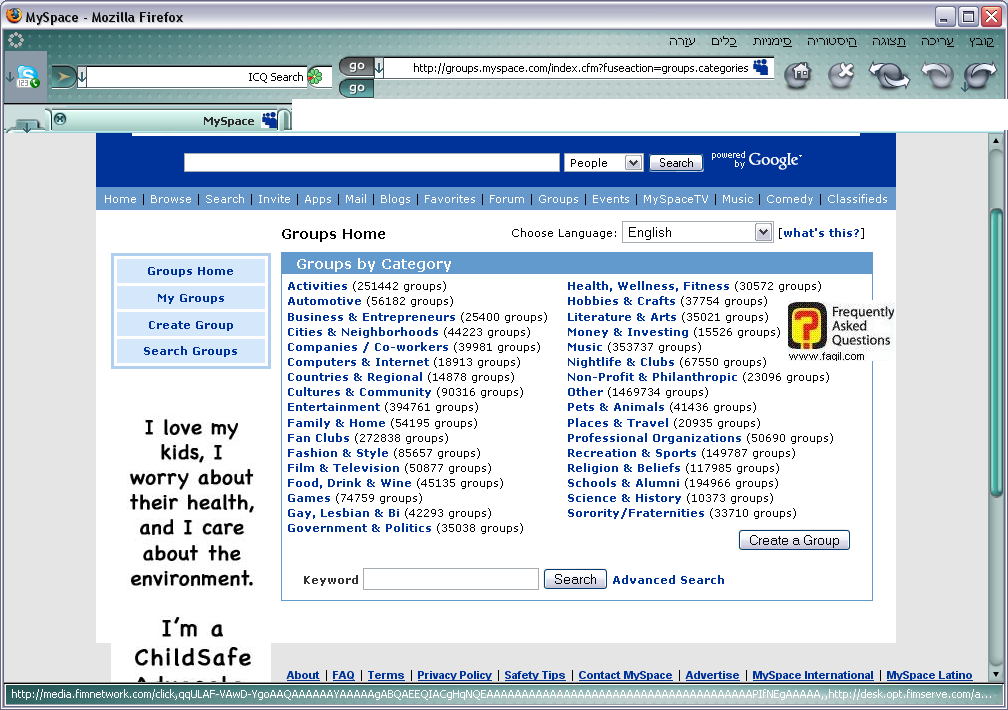Open the קובץ (File) menu
Screen dimensions: 1008x710
pos(981,41)
